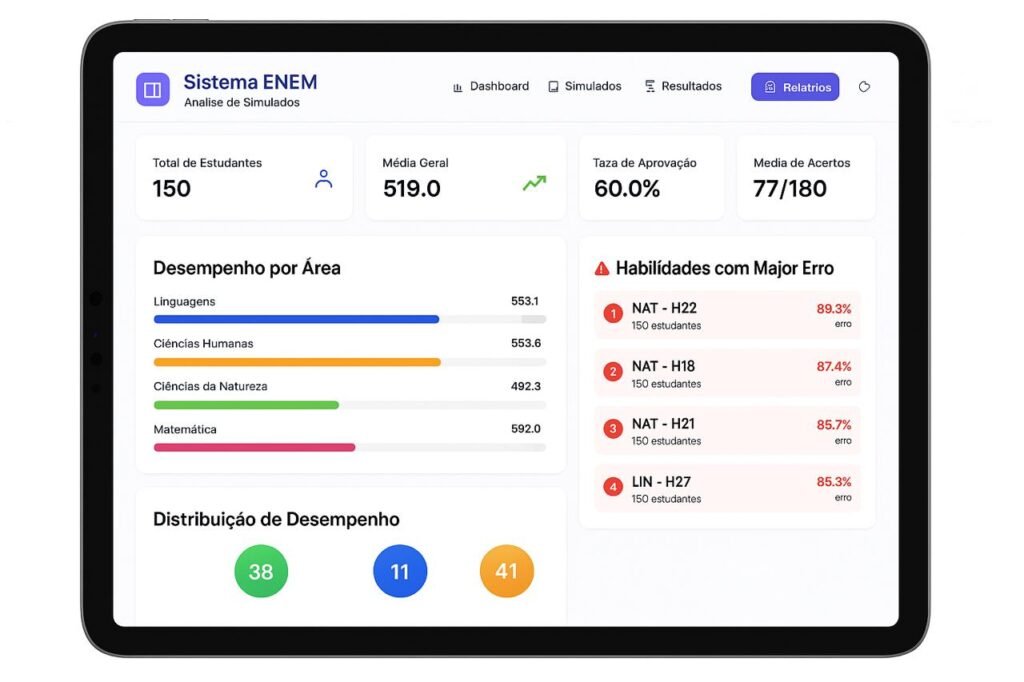Image resolution: width=1024 pixels, height=682 pixels.
Task: Click the green upward trend arrow icon
Action: point(534,183)
